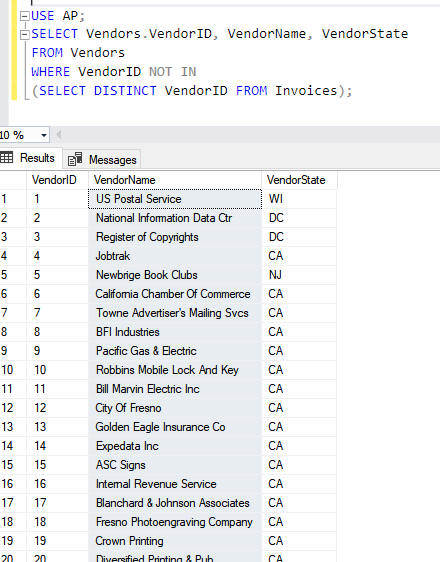This screenshot has height=562, width=440.
Task: Select the VendorState column header
Action: 299,180
